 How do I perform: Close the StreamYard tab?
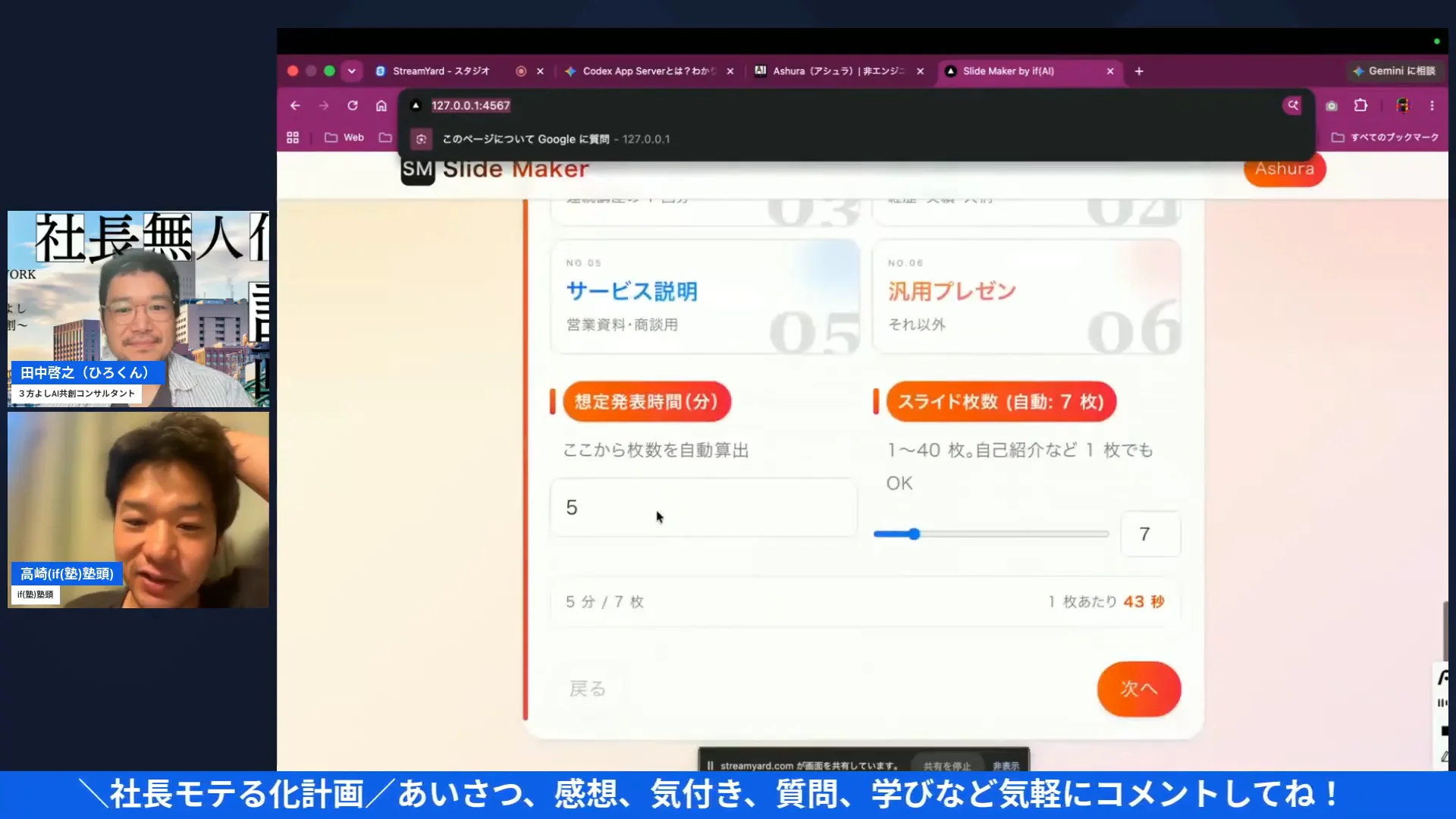click(540, 71)
